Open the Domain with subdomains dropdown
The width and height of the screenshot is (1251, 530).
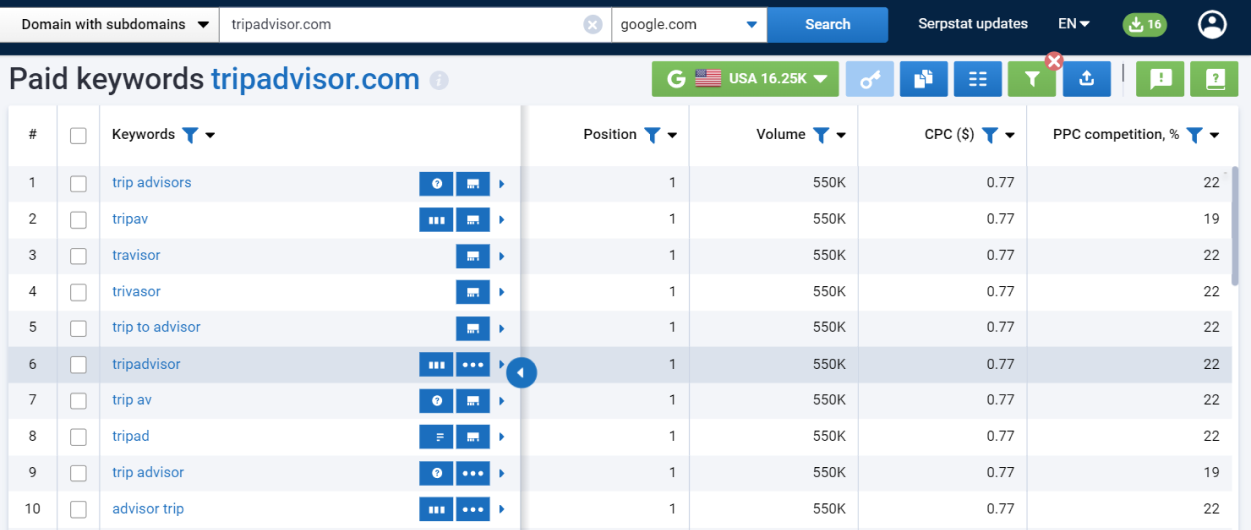pos(109,24)
